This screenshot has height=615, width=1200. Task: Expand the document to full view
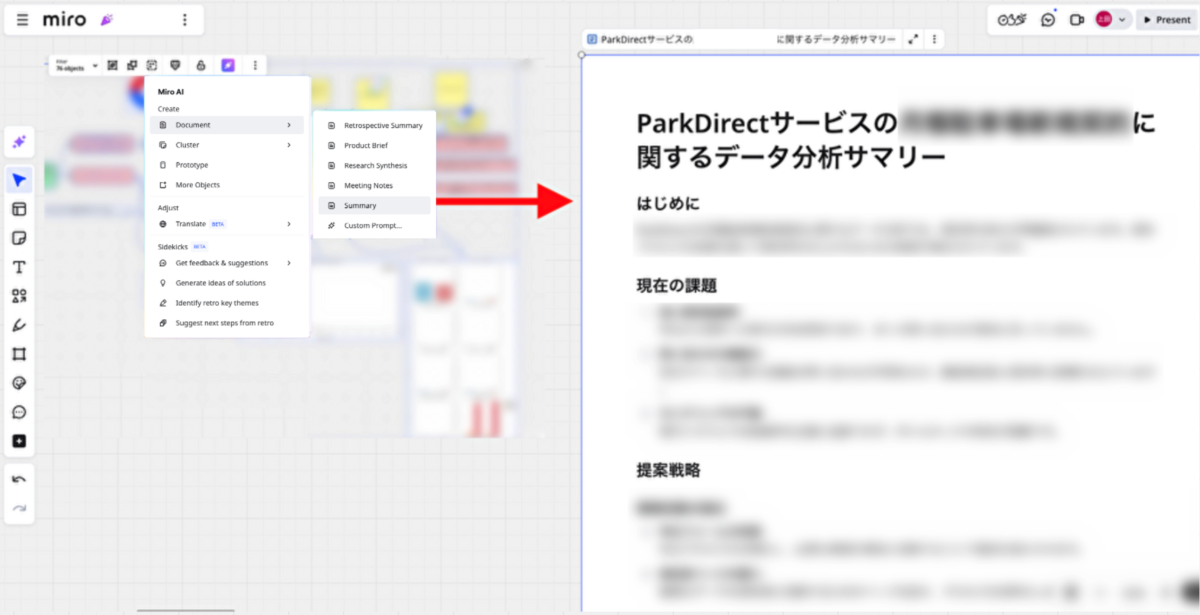(913, 39)
